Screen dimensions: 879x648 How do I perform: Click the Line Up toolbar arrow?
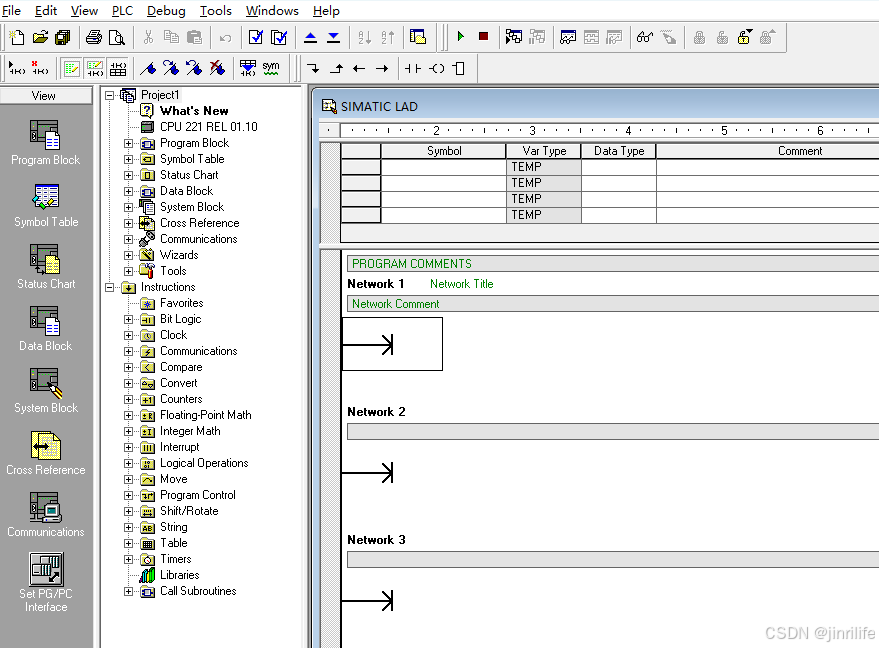click(x=336, y=68)
